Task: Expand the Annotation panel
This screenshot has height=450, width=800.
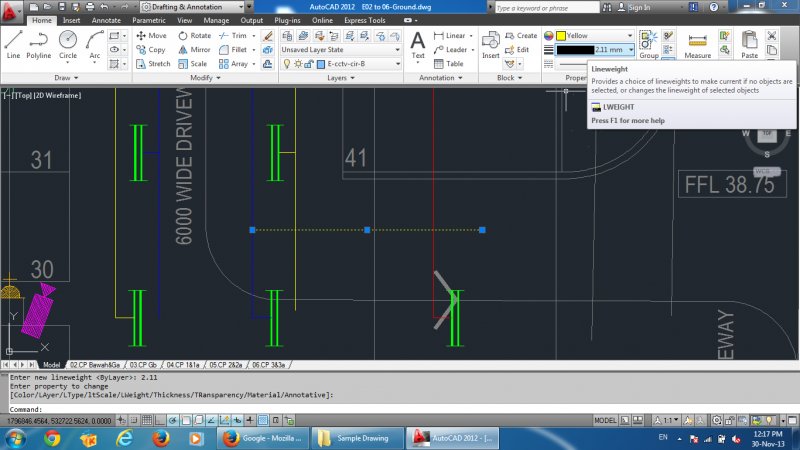Action: coord(441,78)
